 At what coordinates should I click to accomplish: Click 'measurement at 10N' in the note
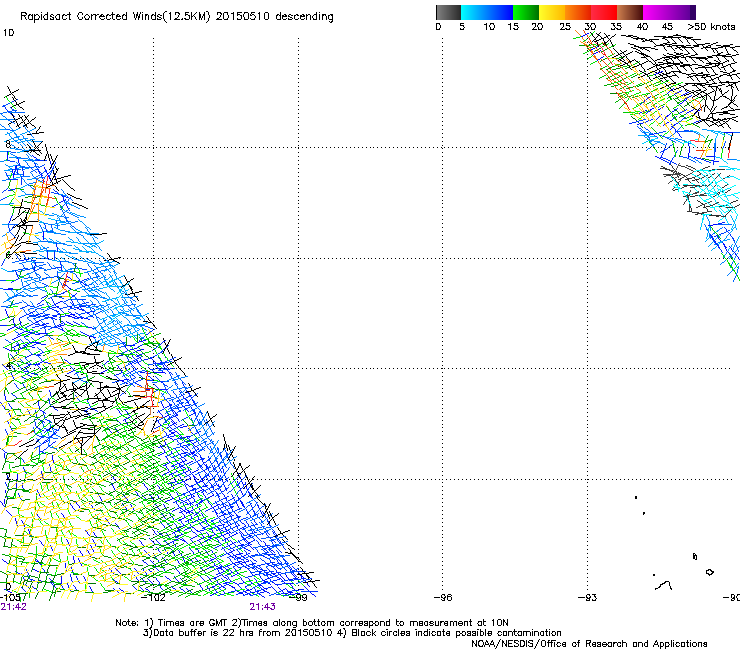459,623
